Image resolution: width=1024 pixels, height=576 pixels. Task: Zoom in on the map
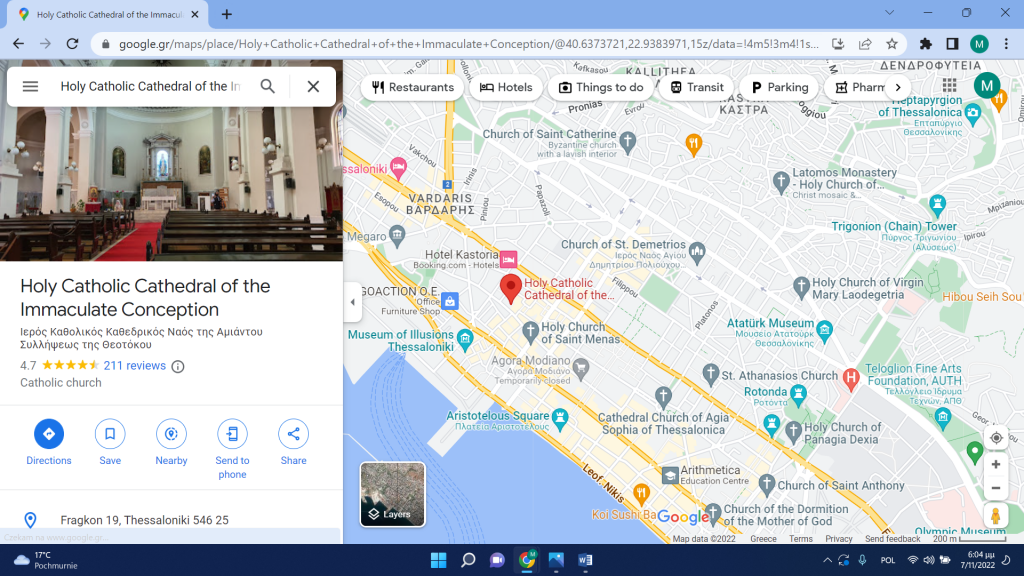[995, 464]
